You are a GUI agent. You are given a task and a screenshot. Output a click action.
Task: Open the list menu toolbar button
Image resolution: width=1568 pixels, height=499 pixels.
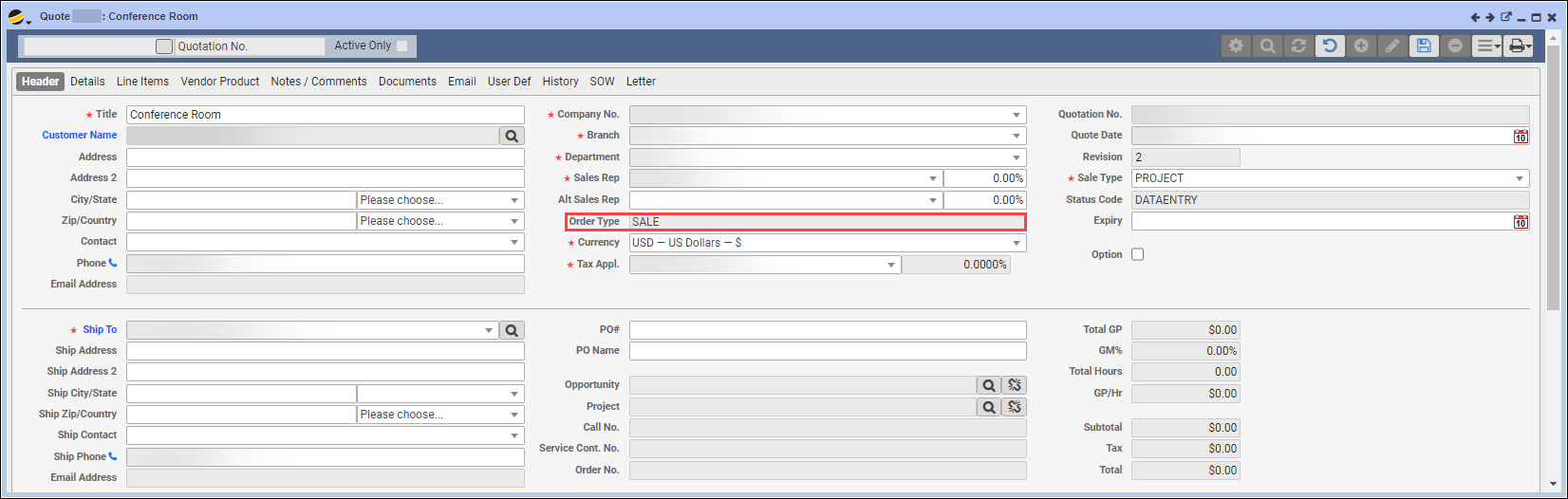tap(1486, 46)
